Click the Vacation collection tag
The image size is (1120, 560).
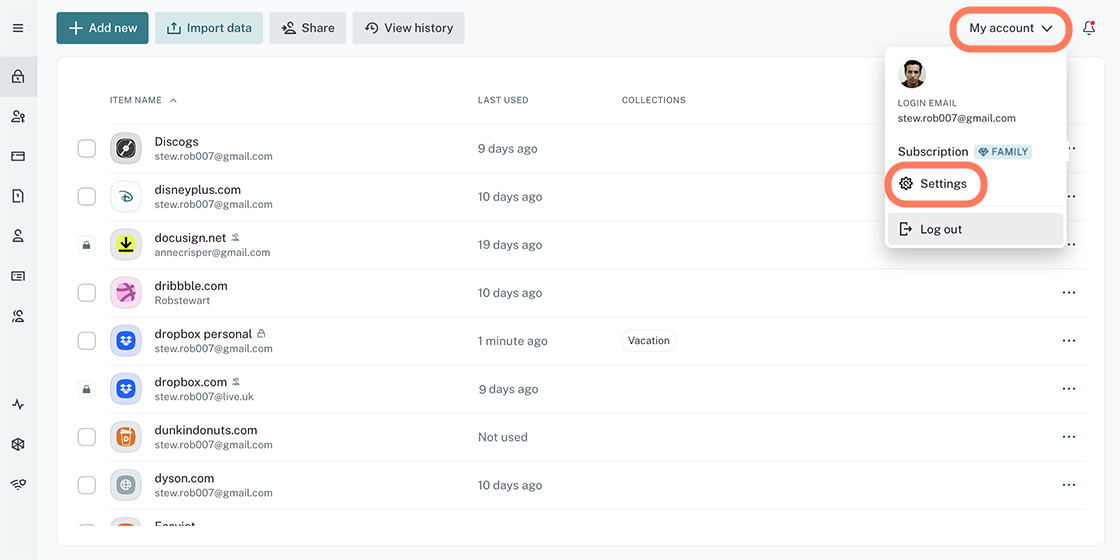click(x=648, y=341)
